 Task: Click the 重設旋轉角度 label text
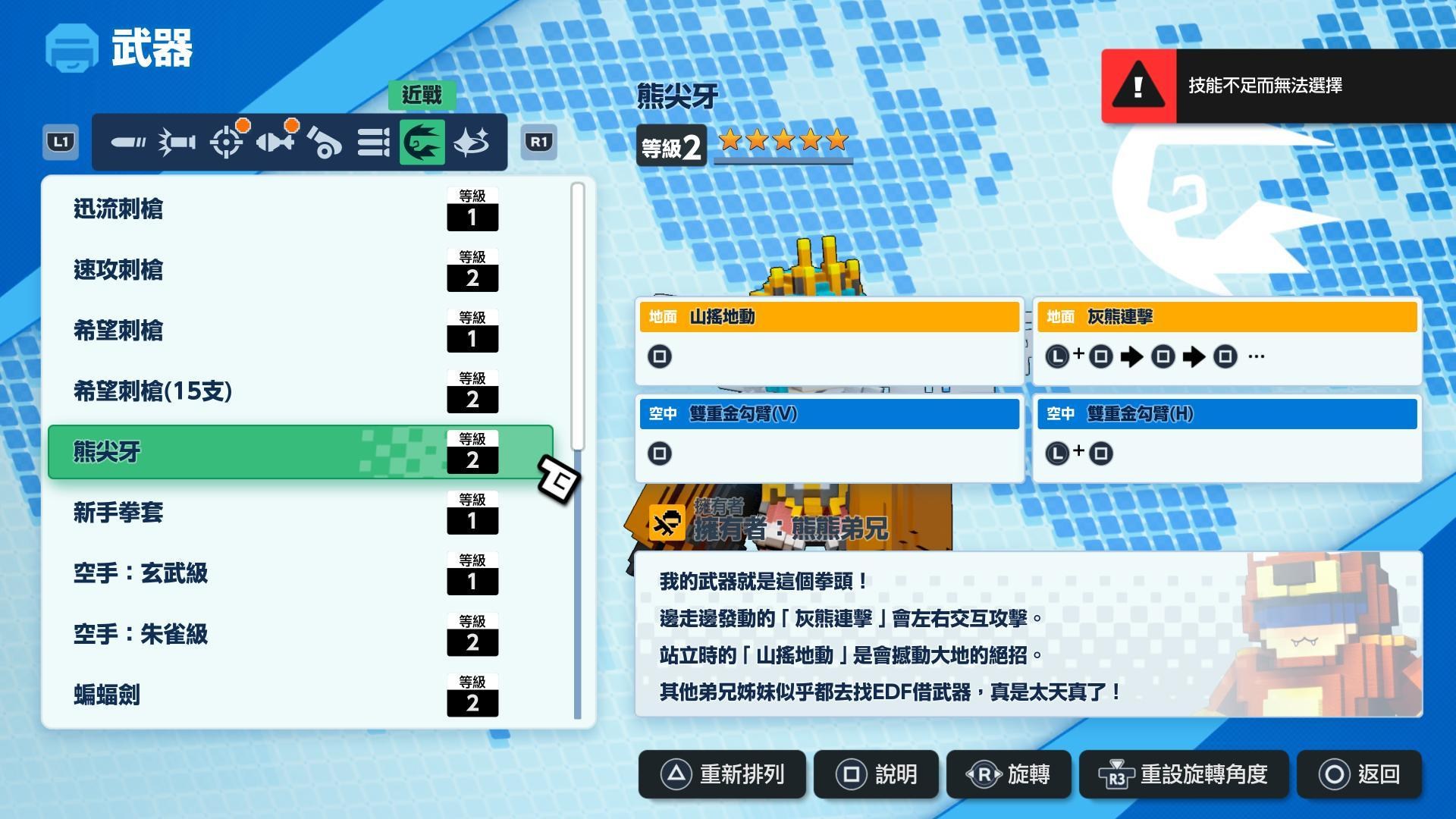tap(1204, 774)
